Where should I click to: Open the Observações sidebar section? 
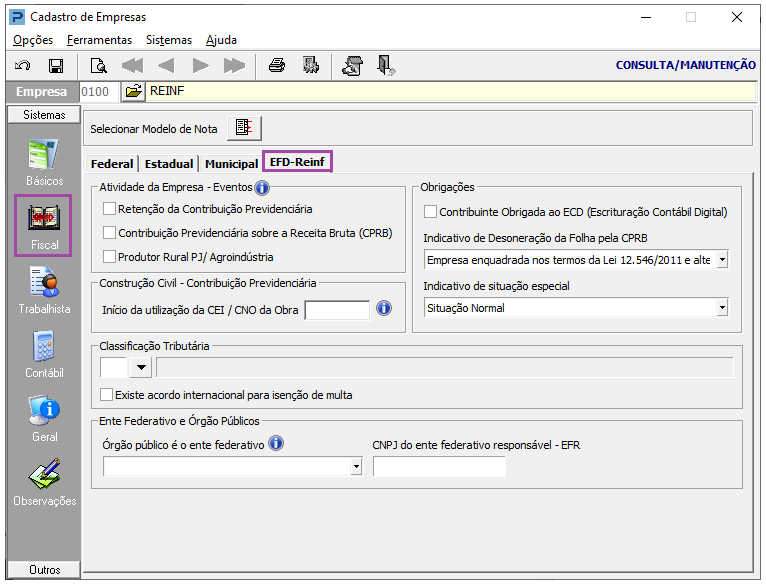click(x=44, y=482)
